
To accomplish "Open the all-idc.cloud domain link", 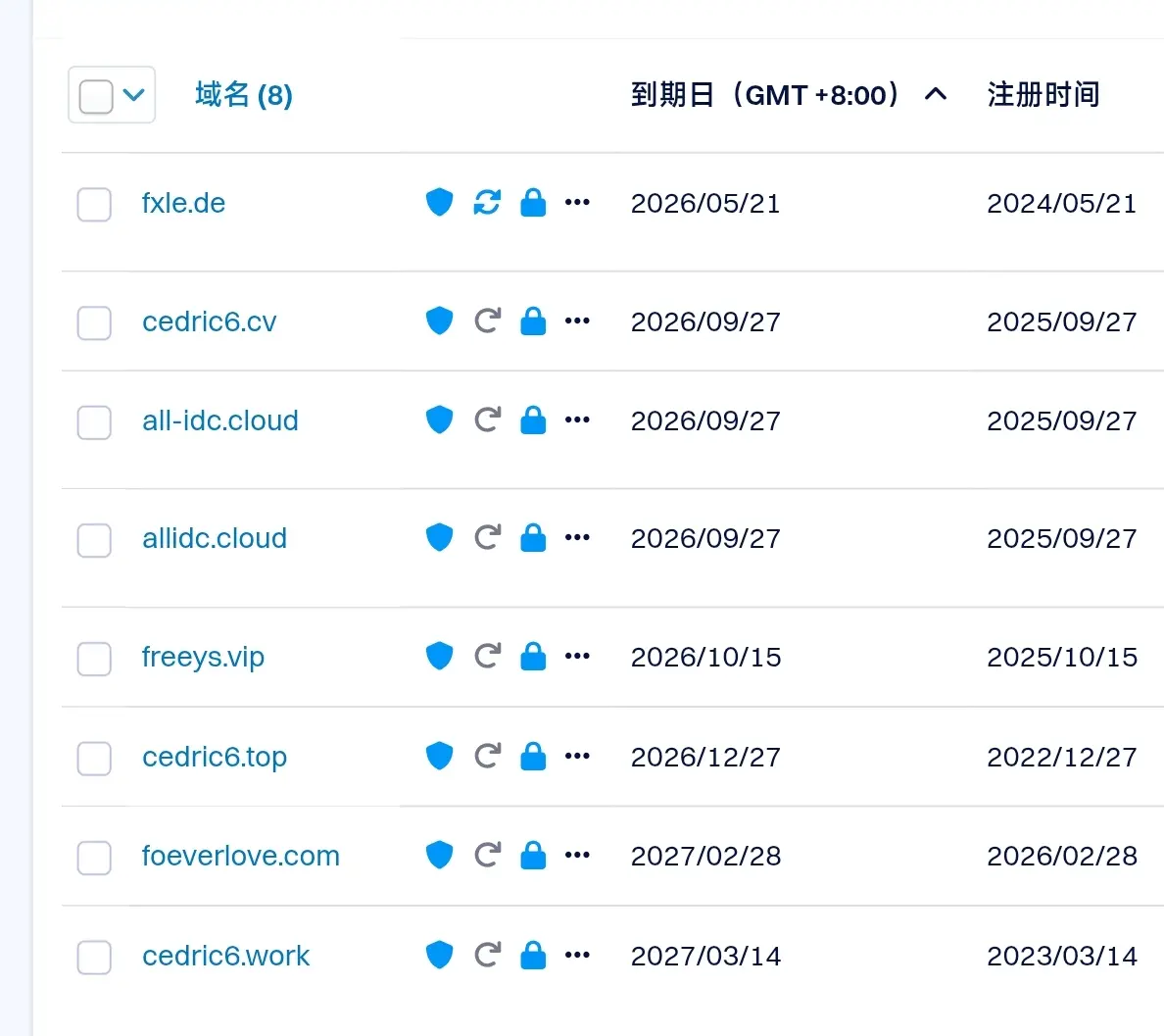I will (x=220, y=420).
